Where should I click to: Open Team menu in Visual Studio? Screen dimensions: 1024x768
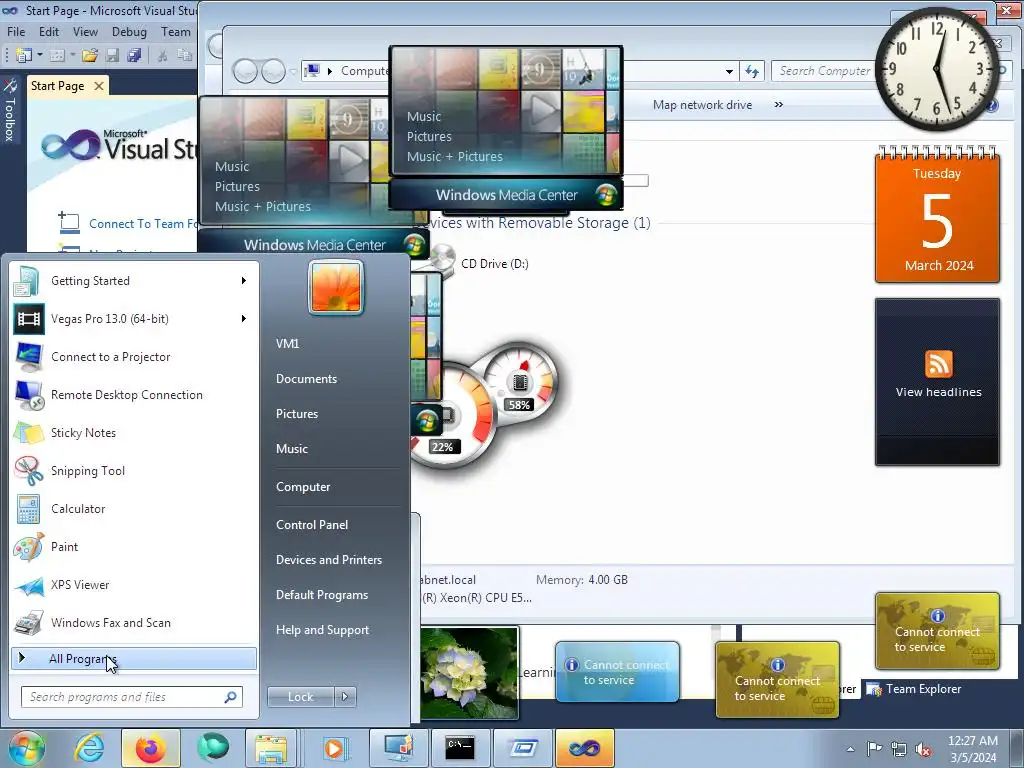[176, 31]
